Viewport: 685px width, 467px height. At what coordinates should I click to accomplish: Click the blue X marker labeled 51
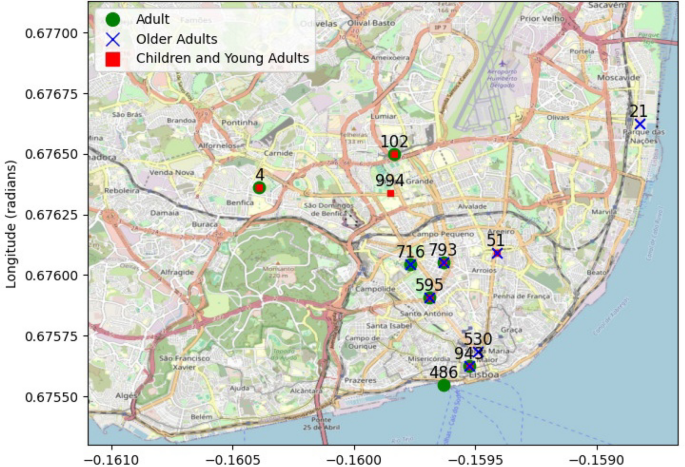[x=497, y=254]
